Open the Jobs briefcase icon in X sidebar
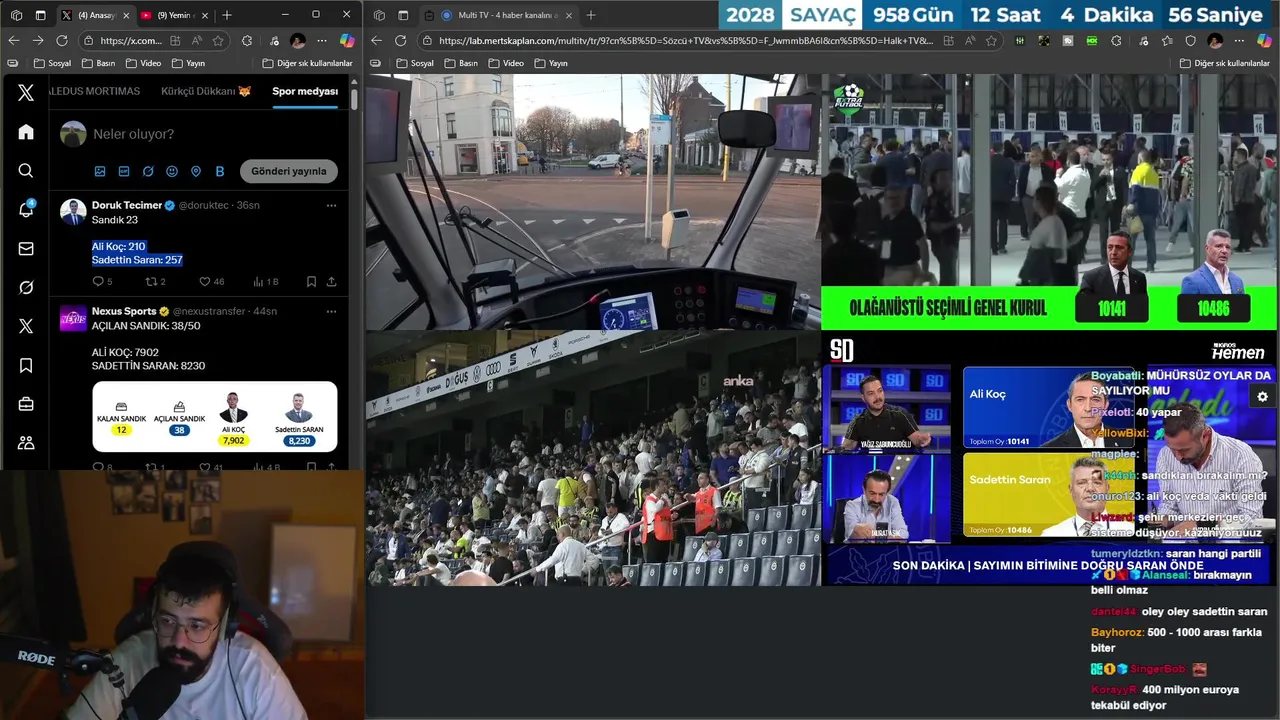 tap(26, 404)
